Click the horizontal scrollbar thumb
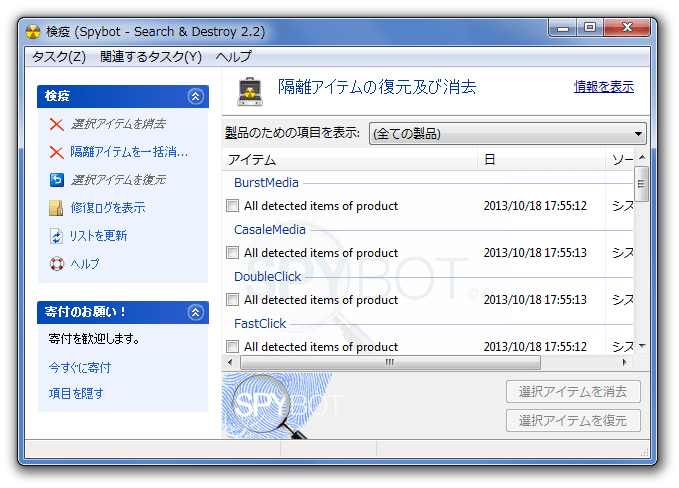Viewport: 679px width, 488px height. click(390, 362)
